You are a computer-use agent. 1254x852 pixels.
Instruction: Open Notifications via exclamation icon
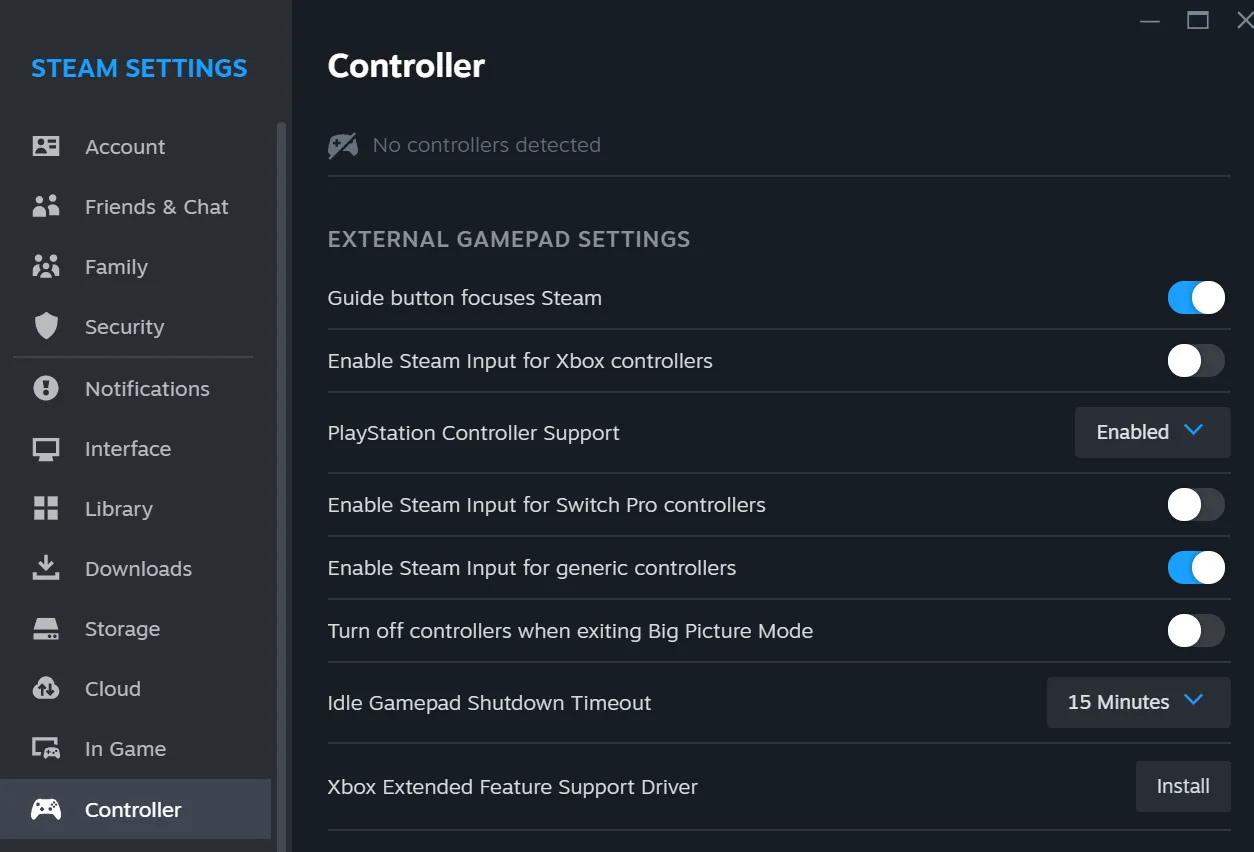(46, 388)
